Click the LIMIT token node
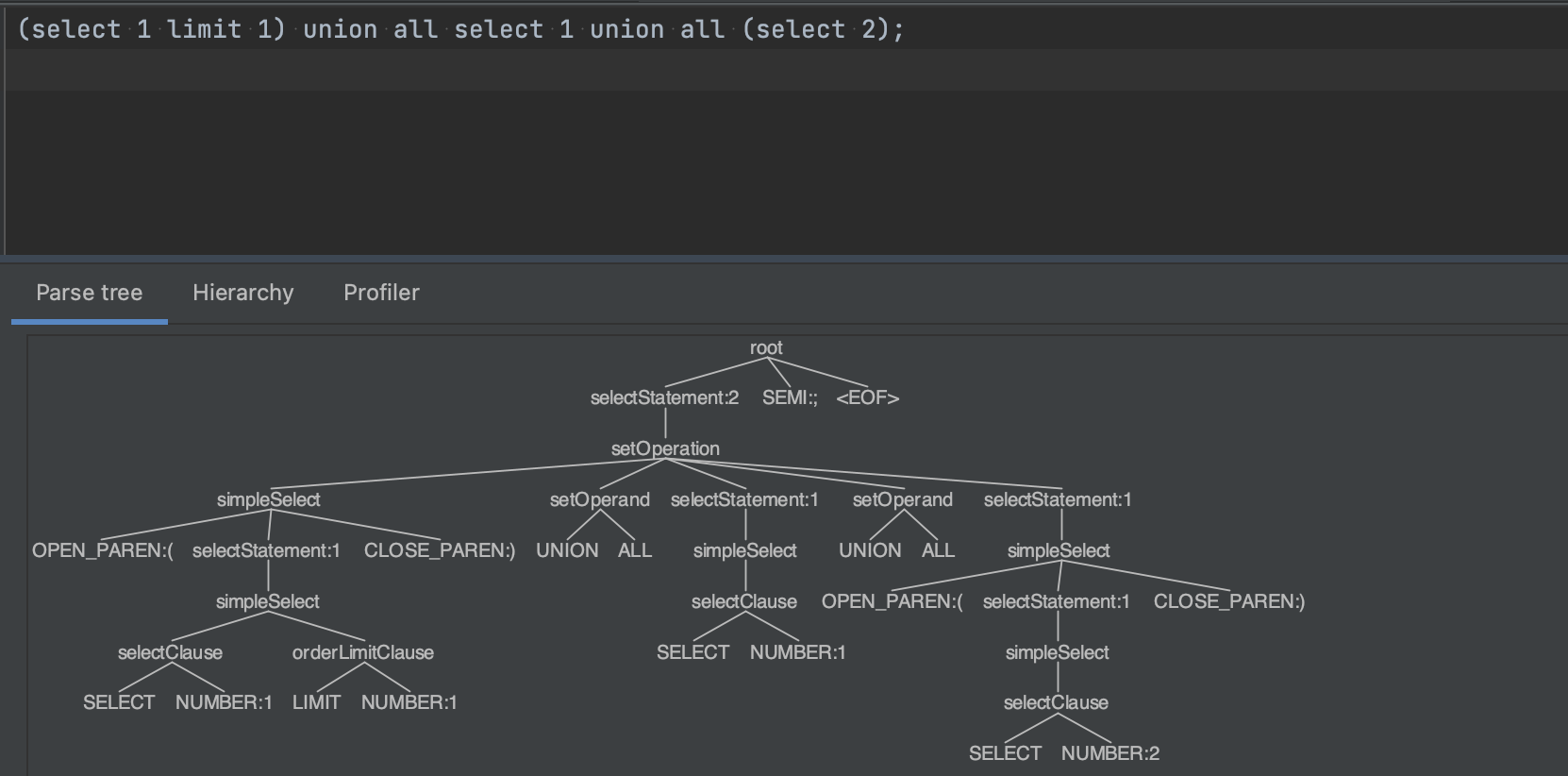Image resolution: width=1568 pixels, height=776 pixels. (x=316, y=702)
